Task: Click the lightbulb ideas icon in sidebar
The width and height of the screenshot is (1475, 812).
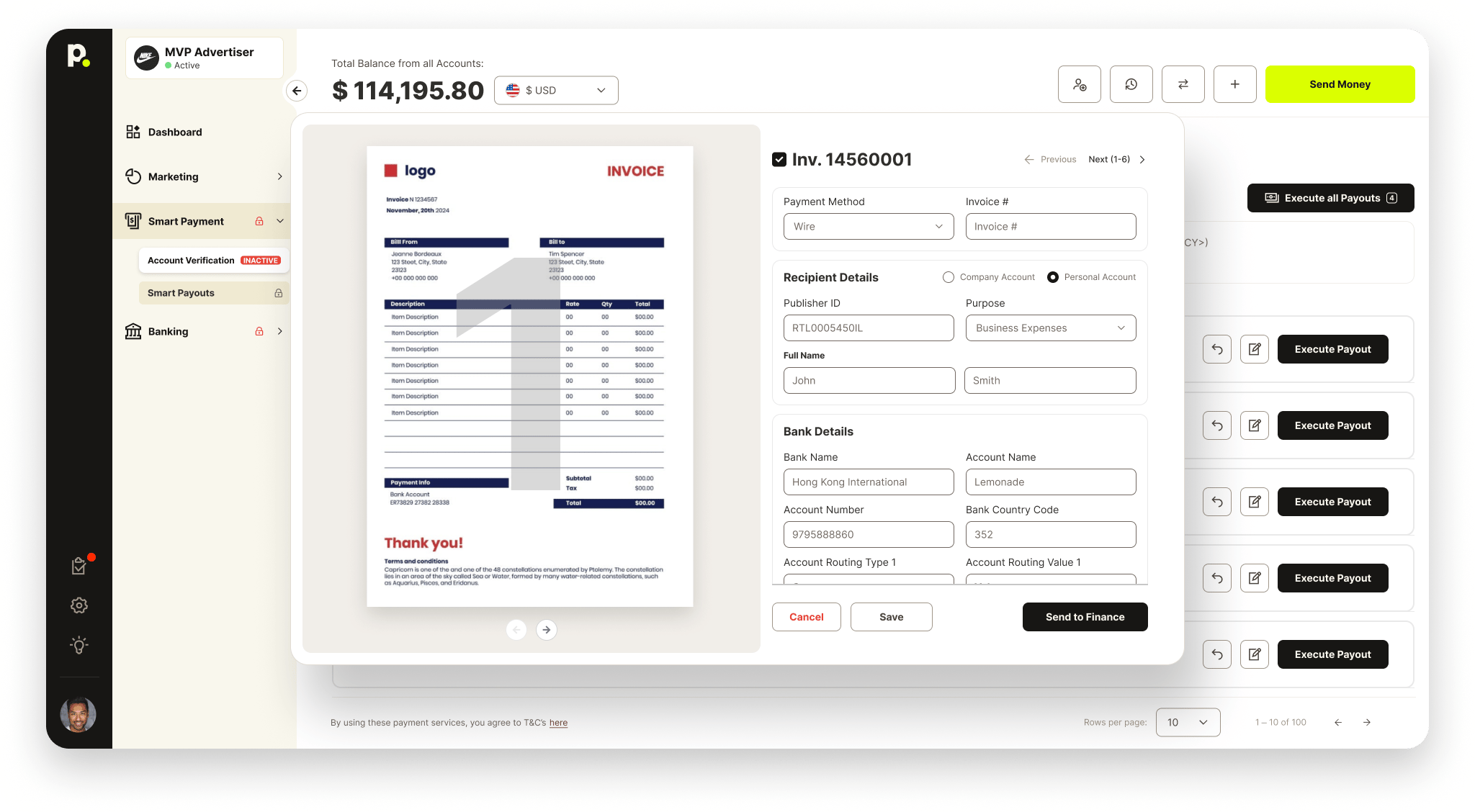Action: pos(79,645)
